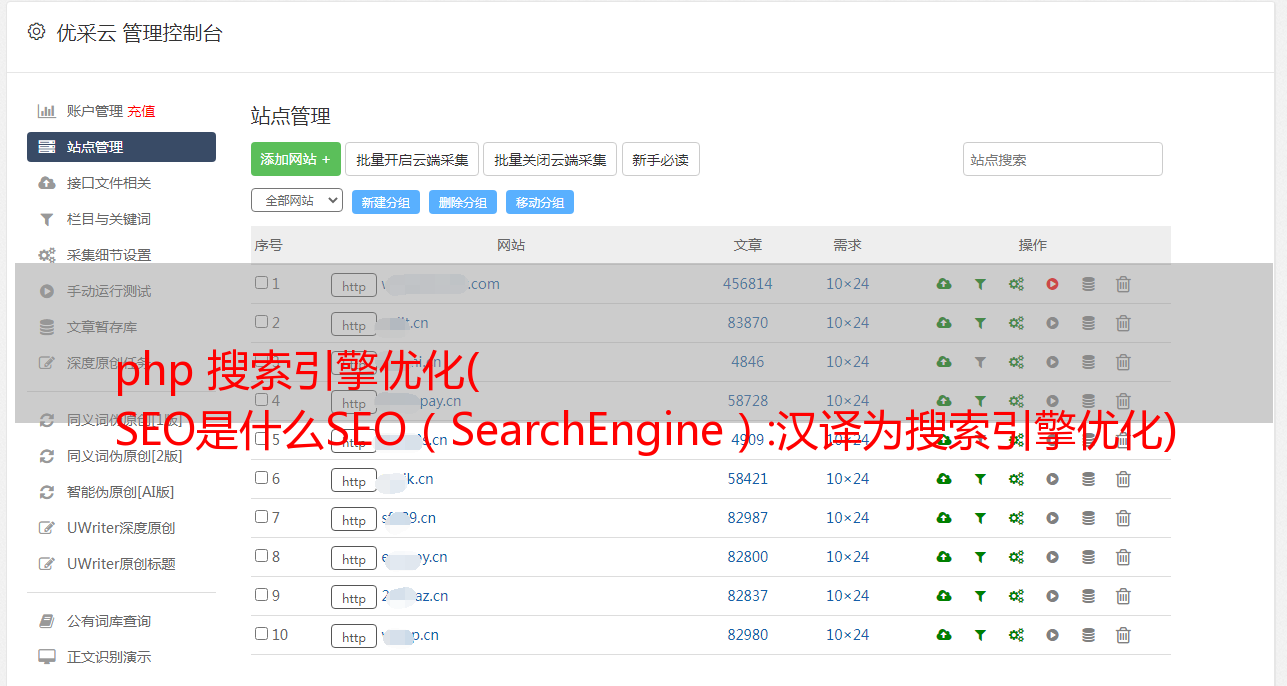Click green filter icon in row 6
1287x686 pixels.
point(980,479)
